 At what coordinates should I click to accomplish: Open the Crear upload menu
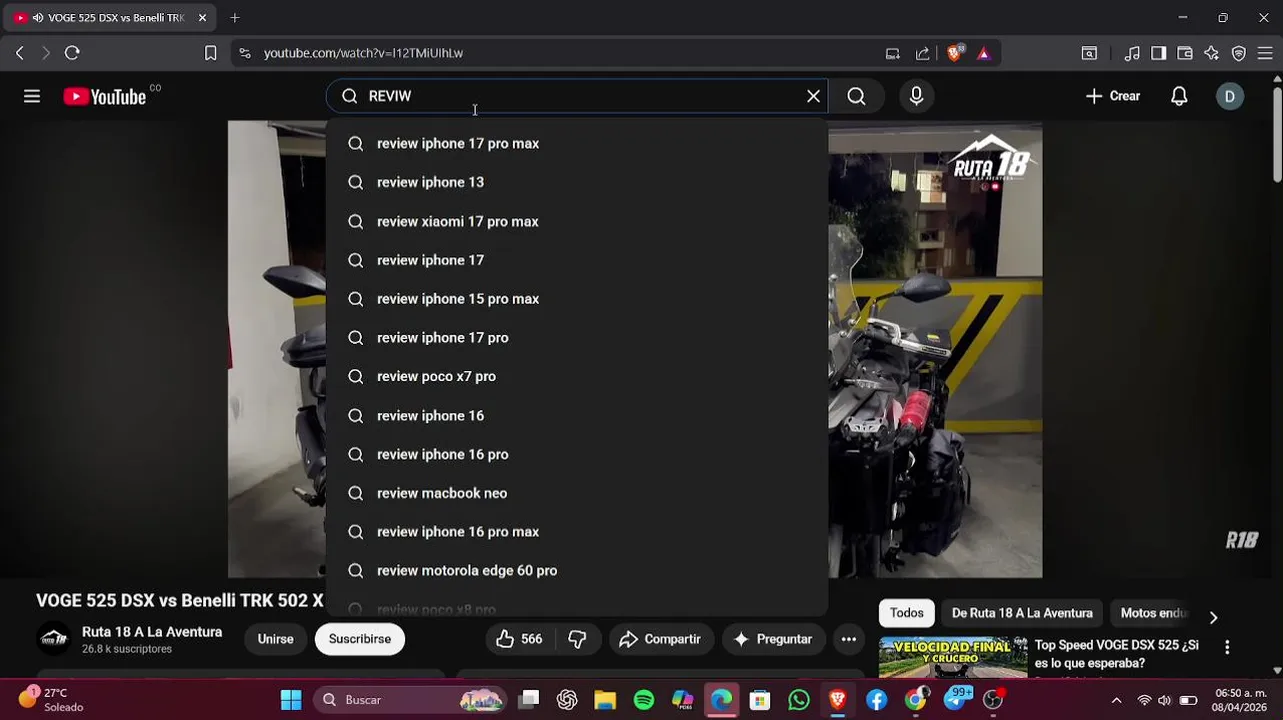pyautogui.click(x=1113, y=96)
